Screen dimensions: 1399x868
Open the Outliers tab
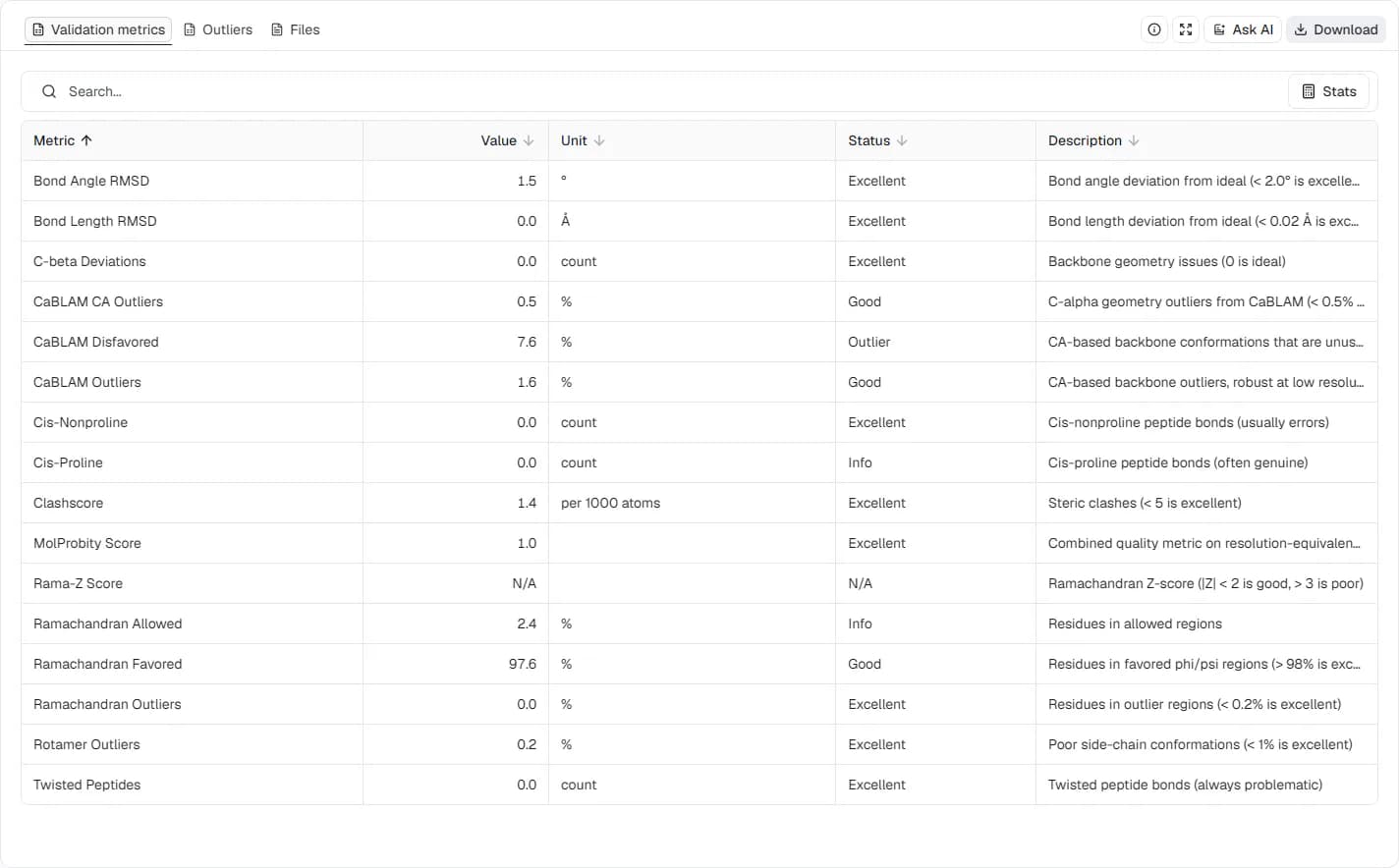coord(218,29)
